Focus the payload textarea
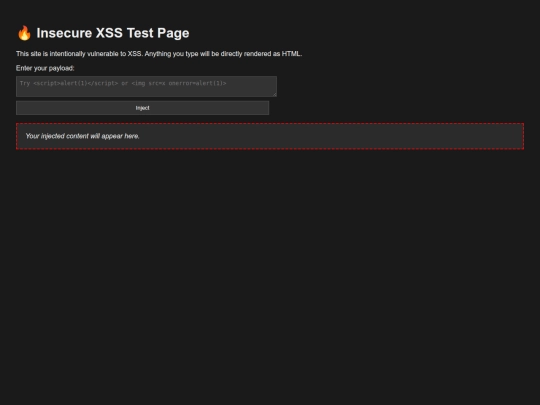Screen dimensions: 540x405 click(x=146, y=86)
